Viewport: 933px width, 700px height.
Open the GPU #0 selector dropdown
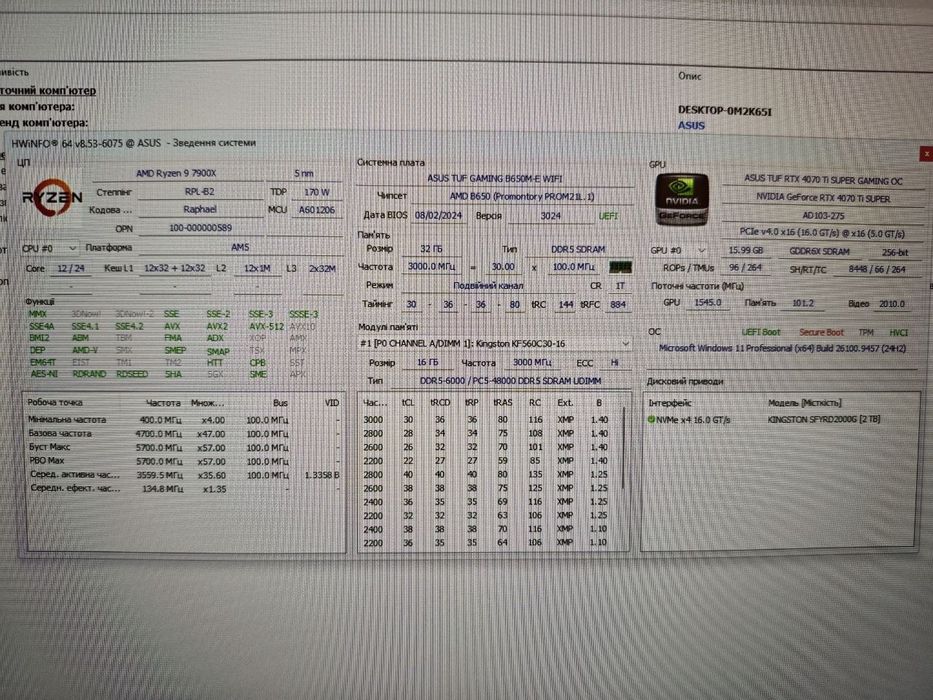[678, 251]
